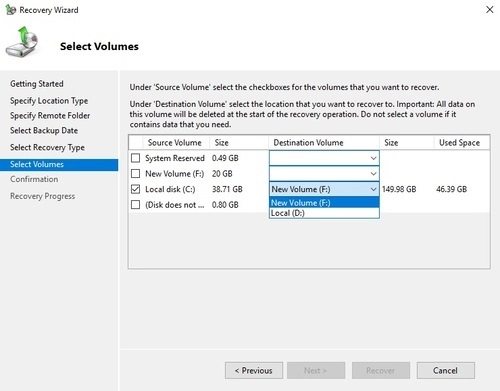Screen dimensions: 500x391
Task: Click the '(Disk does not ...' volume name
Action: click(x=175, y=205)
